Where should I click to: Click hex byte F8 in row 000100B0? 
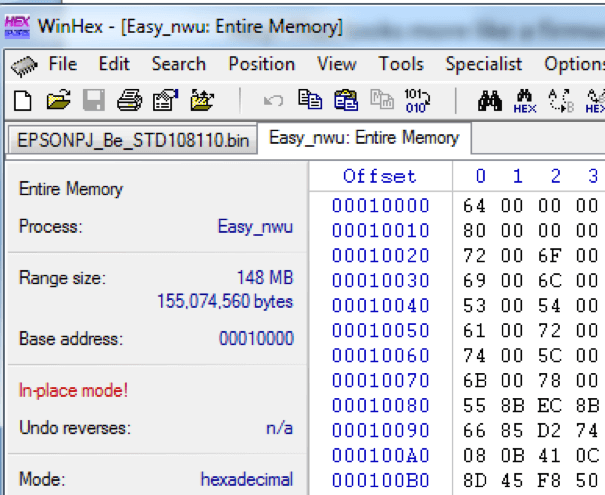pyautogui.click(x=549, y=480)
